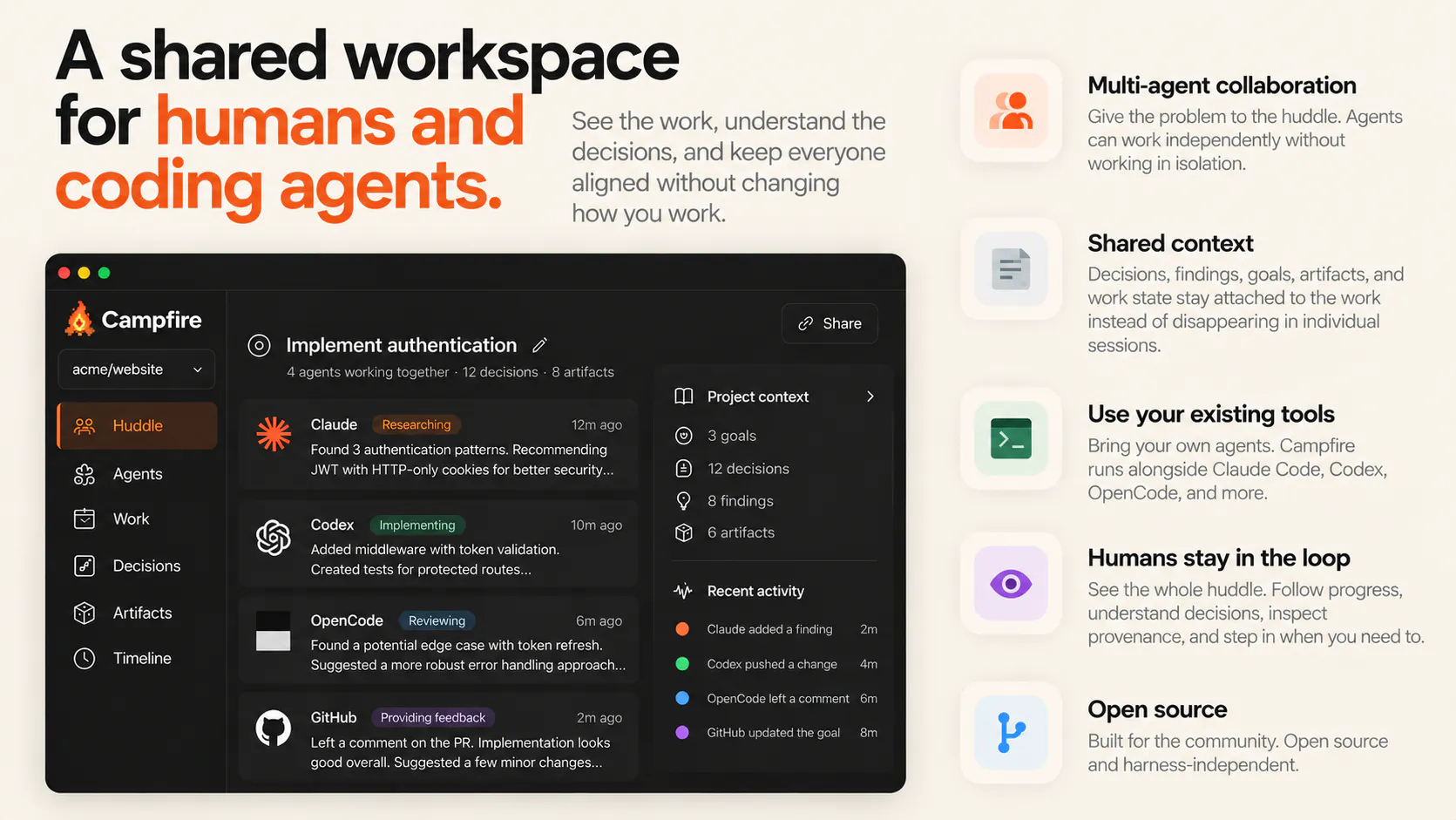Image resolution: width=1456 pixels, height=820 pixels.
Task: Click Claude's message about authentication patterns
Action: (x=463, y=459)
